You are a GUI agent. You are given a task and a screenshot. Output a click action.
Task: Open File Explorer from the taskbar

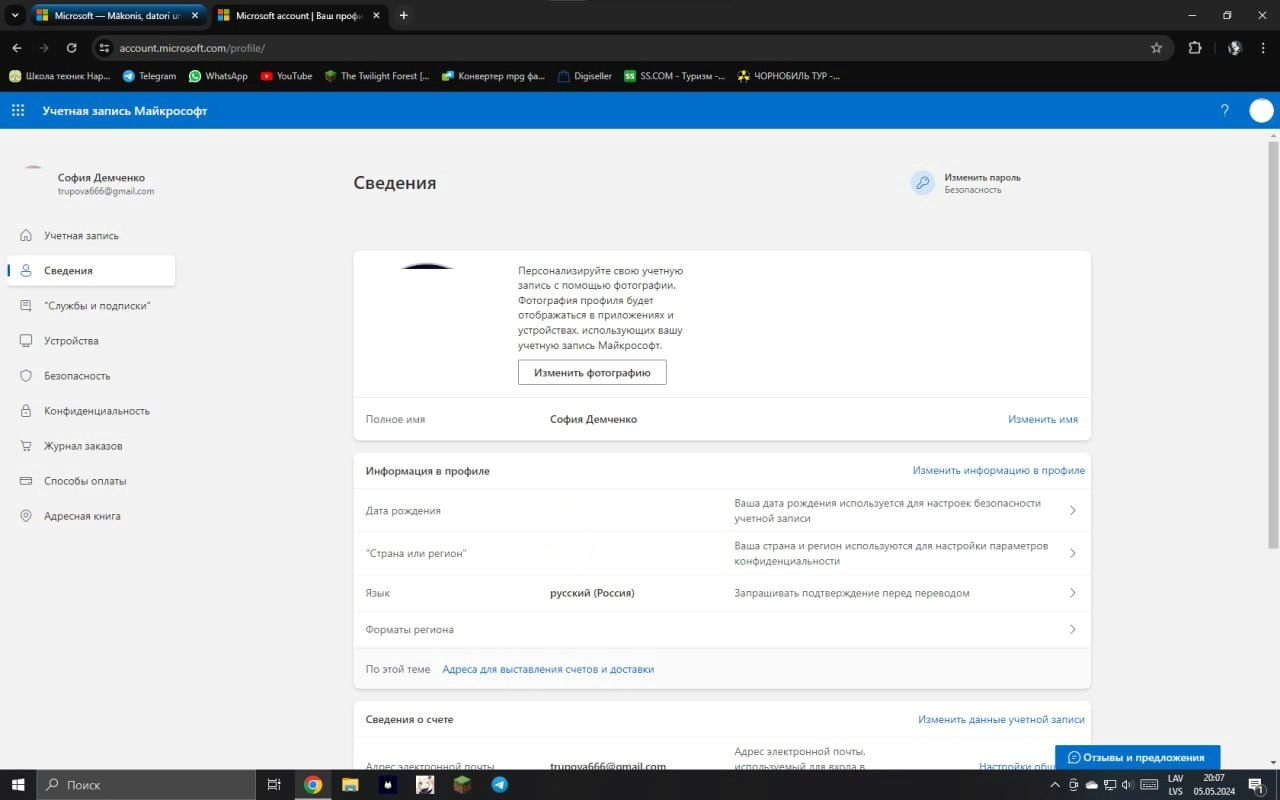coord(350,785)
